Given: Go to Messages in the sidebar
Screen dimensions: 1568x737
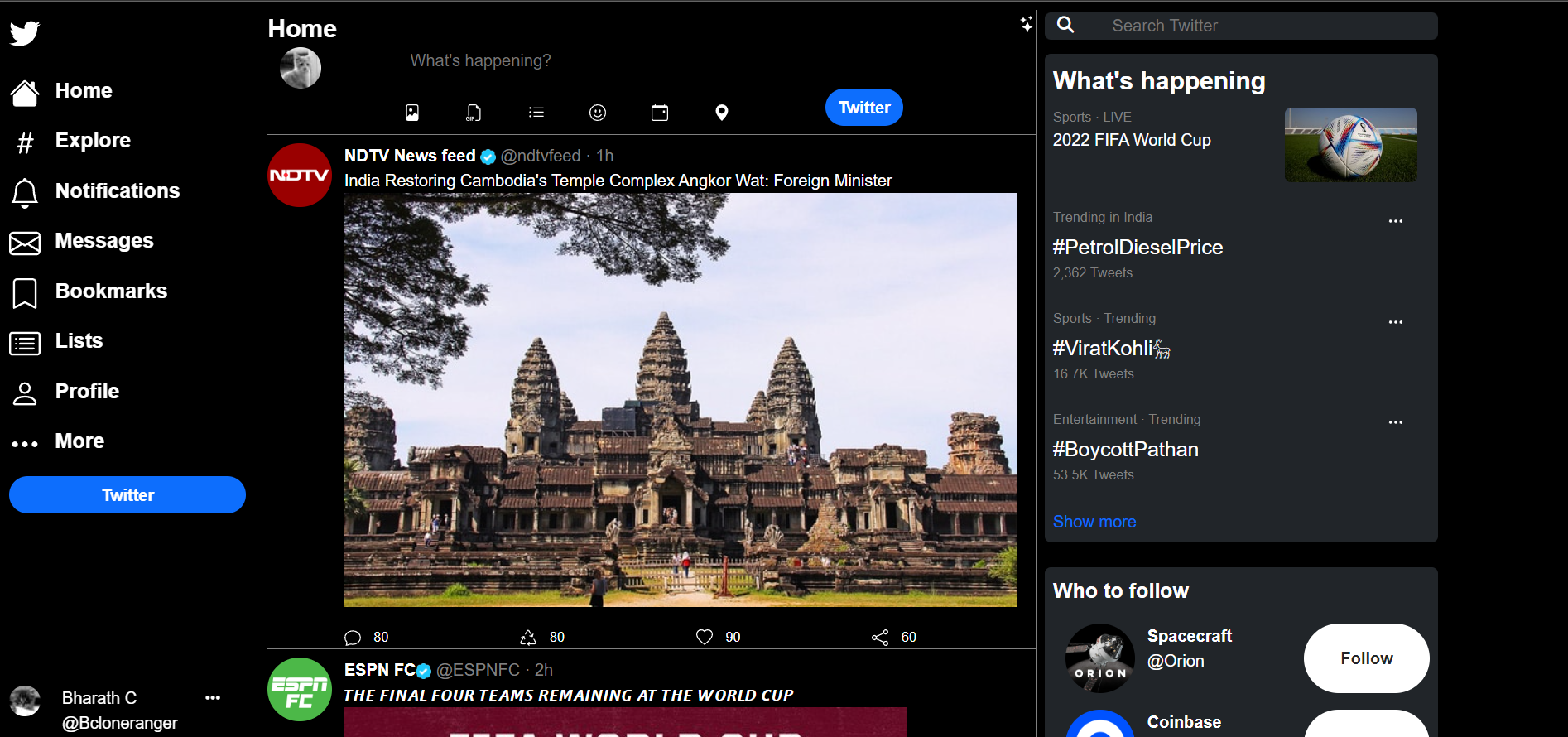Looking at the screenshot, I should click(104, 240).
